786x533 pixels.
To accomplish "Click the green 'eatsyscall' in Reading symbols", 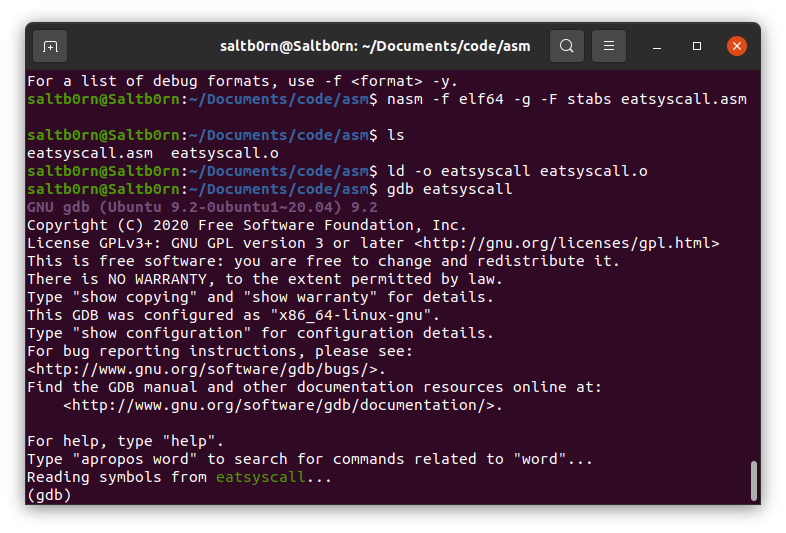I will coord(260,477).
